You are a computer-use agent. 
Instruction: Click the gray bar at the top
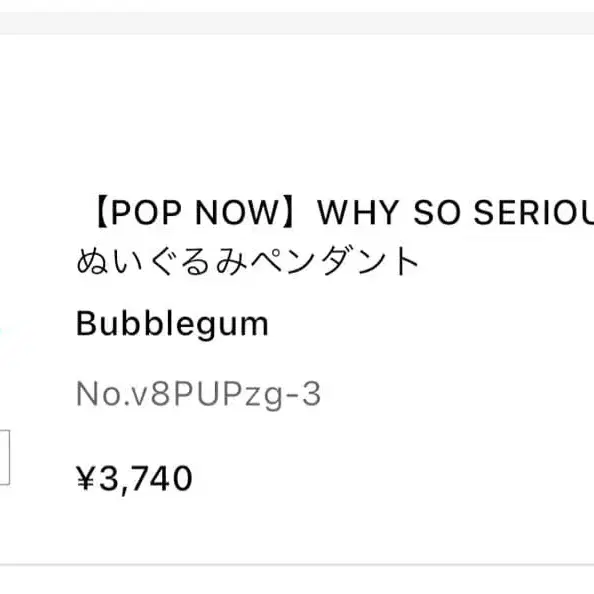[x=297, y=23]
